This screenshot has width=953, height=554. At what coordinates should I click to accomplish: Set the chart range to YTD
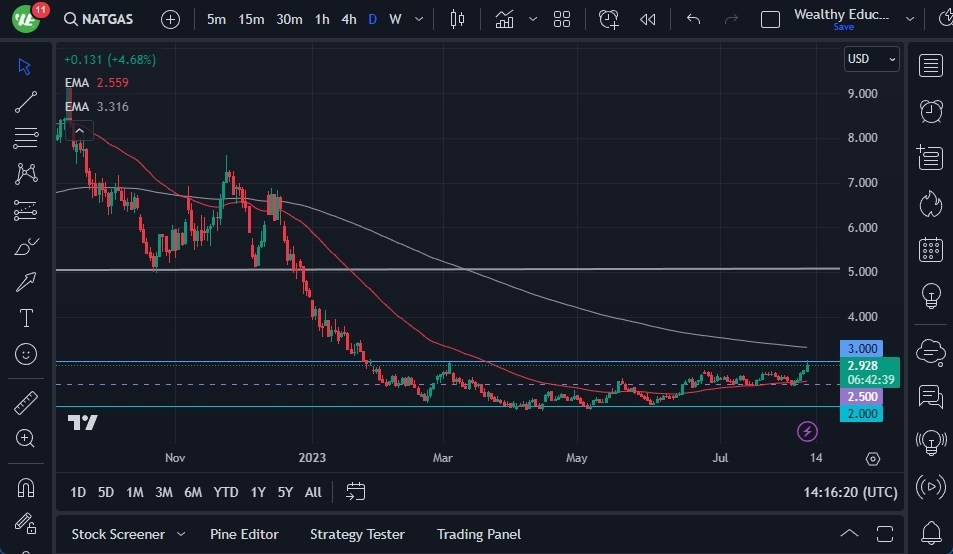225,492
